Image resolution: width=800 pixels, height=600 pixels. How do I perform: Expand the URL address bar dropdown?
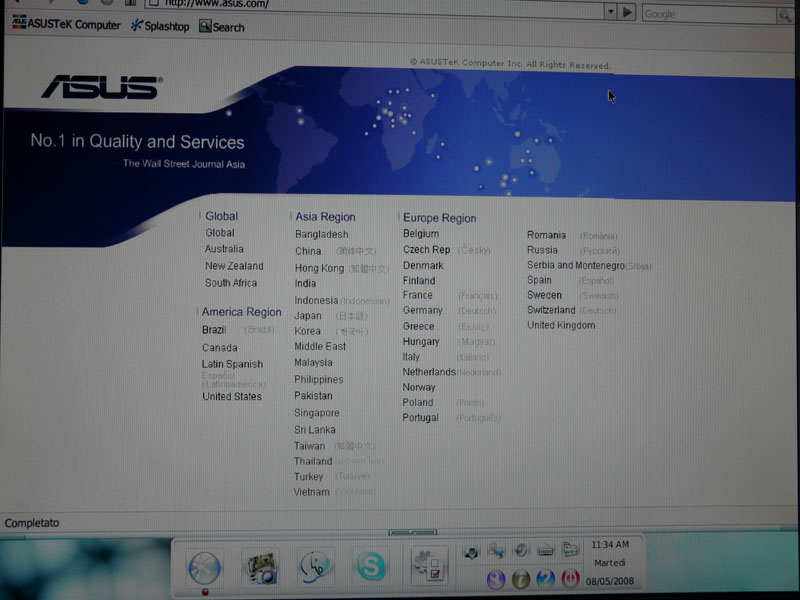[x=610, y=12]
